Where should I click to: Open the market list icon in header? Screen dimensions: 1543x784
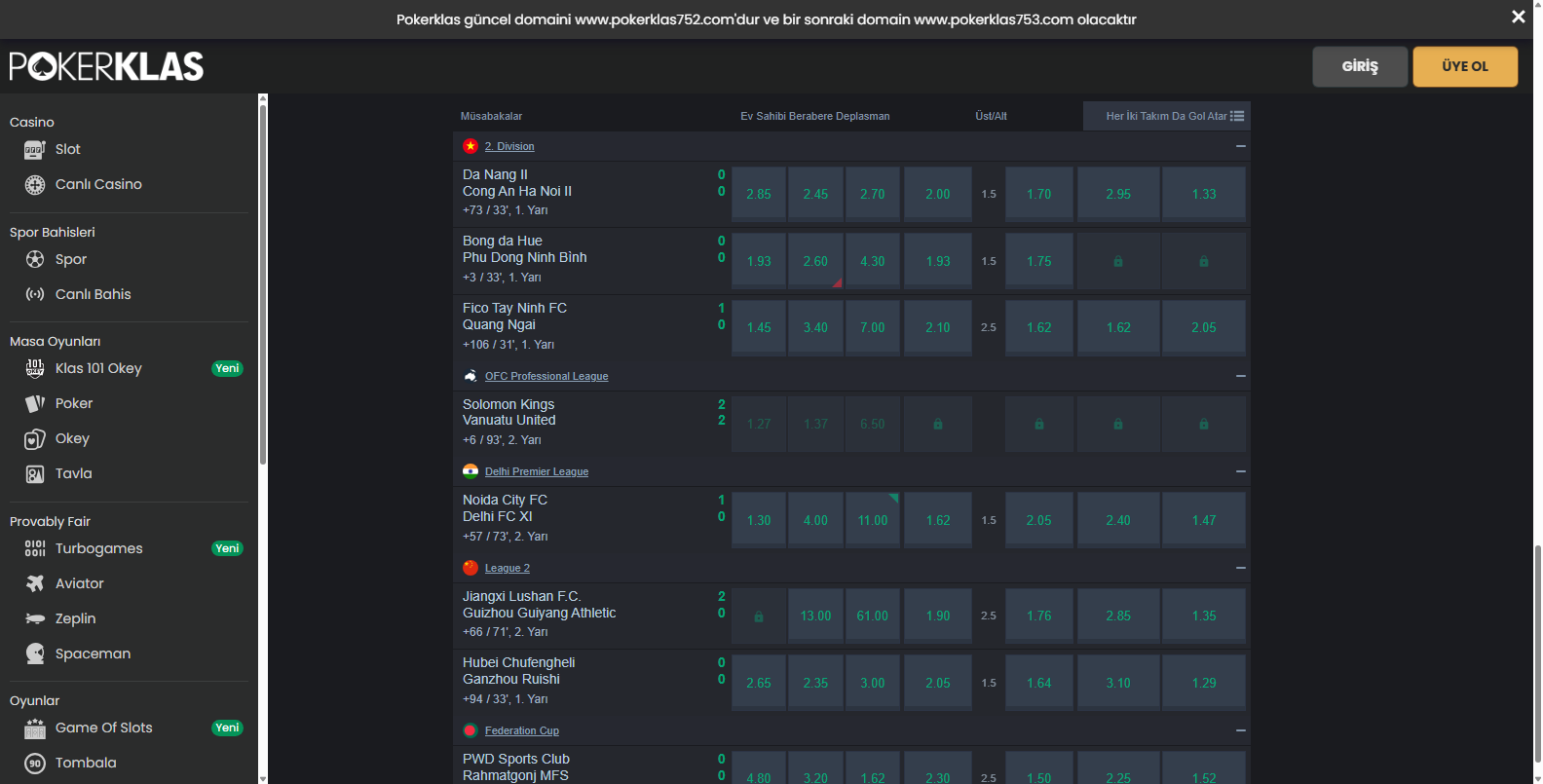click(1237, 116)
